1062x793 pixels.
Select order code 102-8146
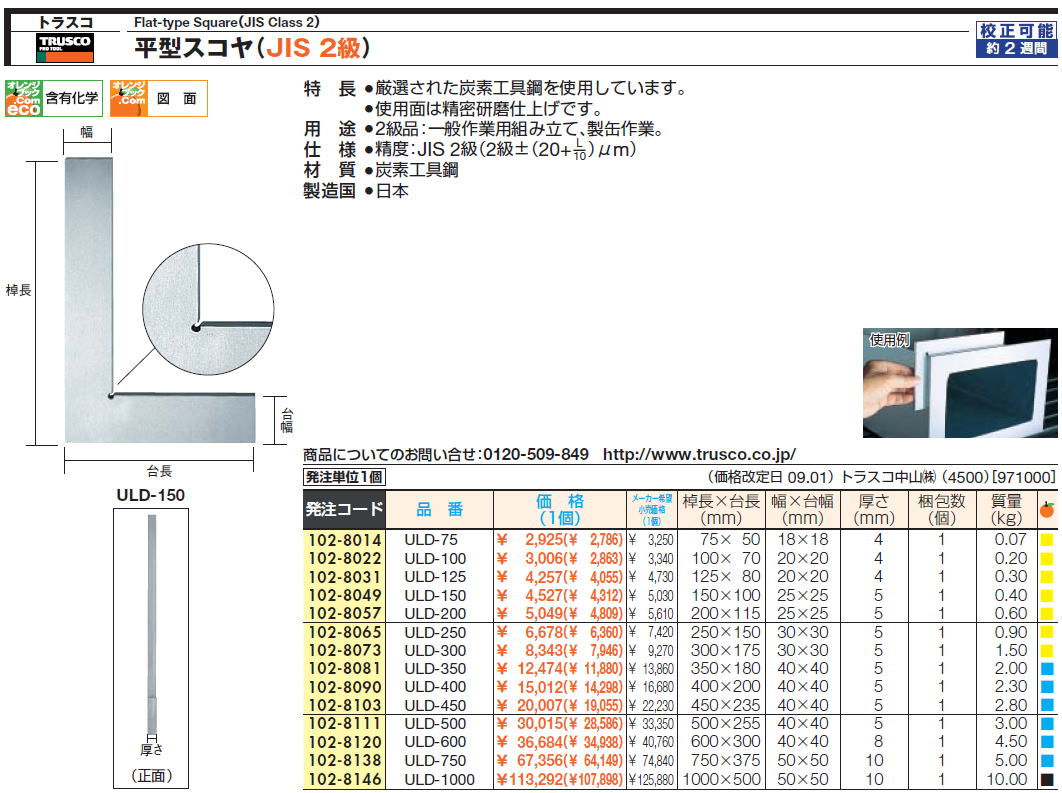(x=345, y=779)
